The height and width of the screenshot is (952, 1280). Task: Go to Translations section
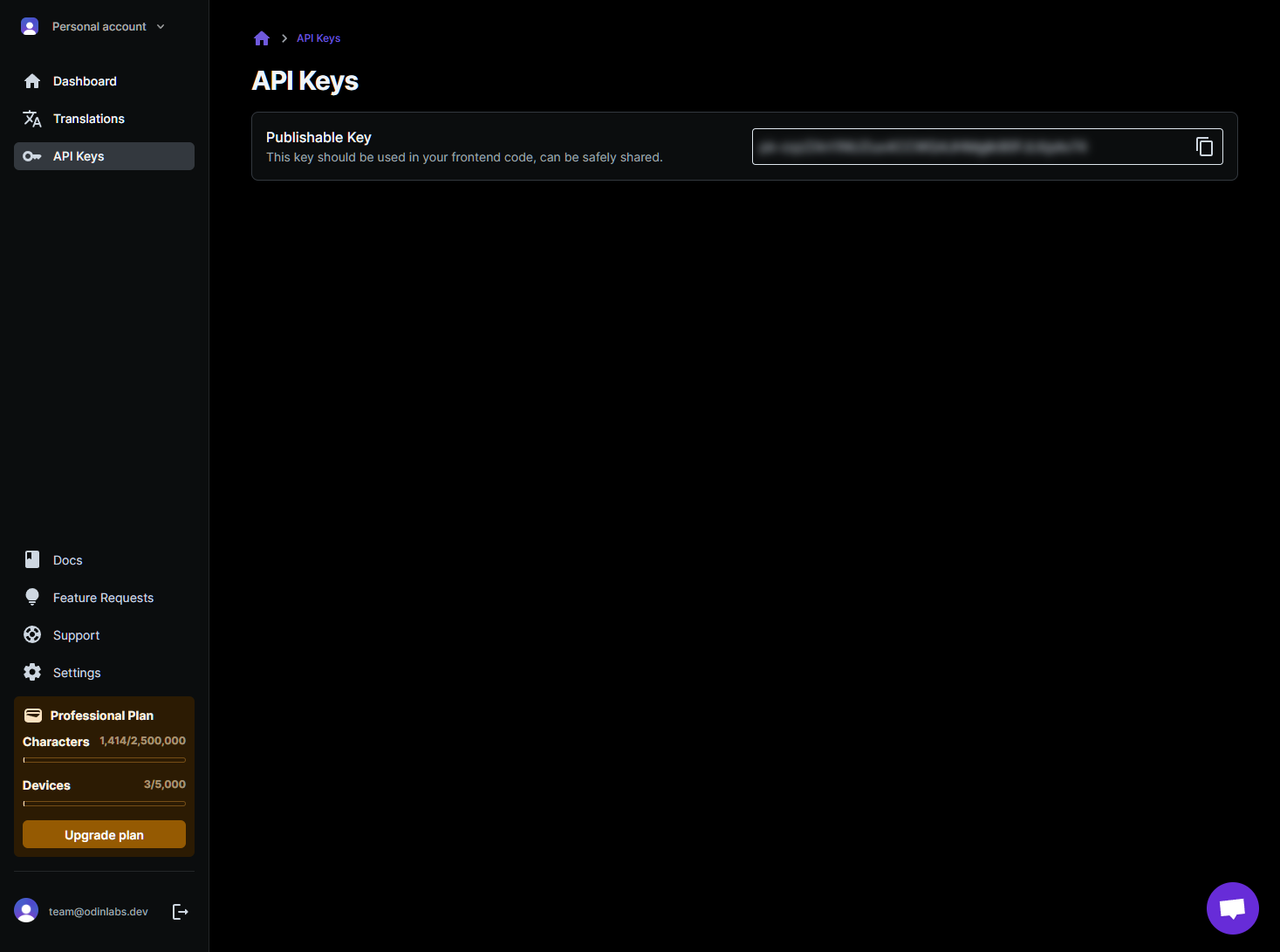point(104,119)
